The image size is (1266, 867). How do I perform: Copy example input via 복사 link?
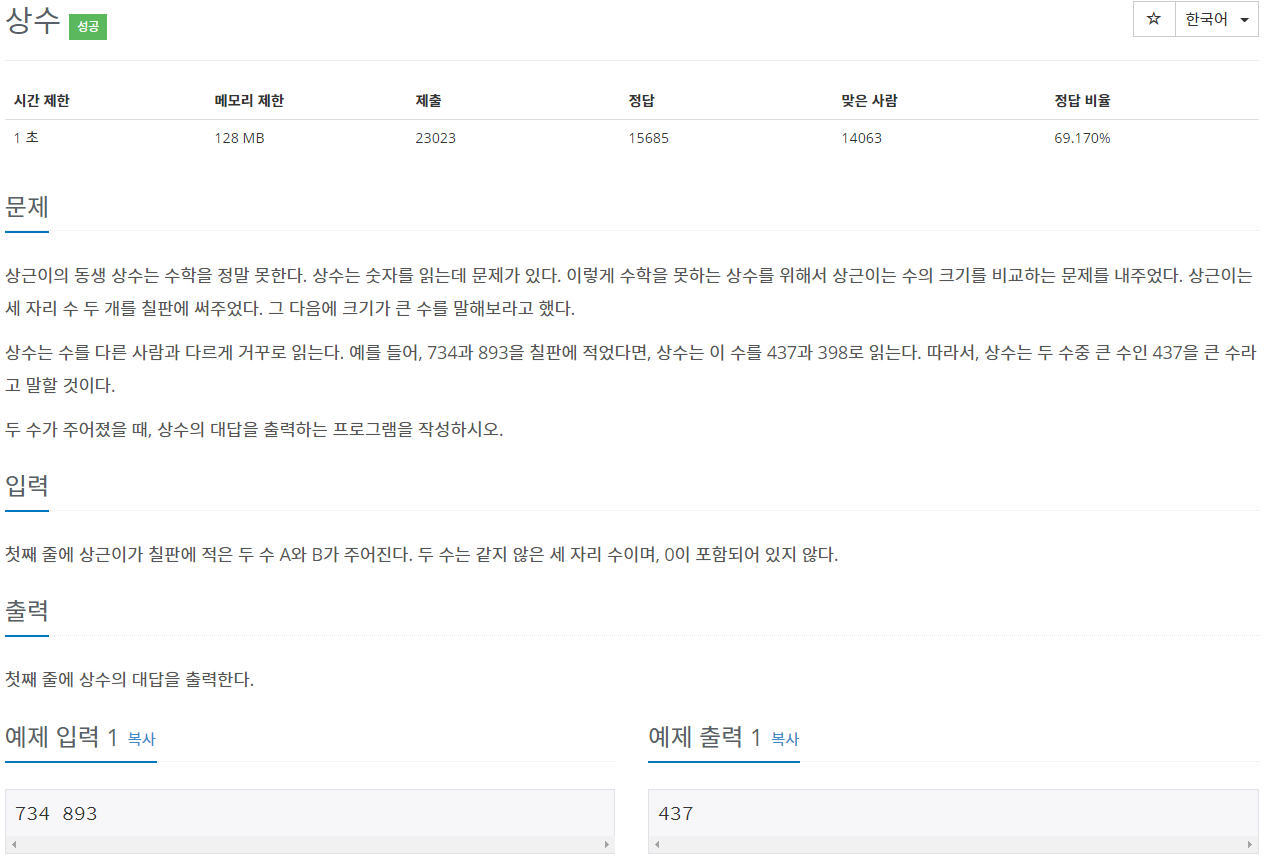[142, 739]
